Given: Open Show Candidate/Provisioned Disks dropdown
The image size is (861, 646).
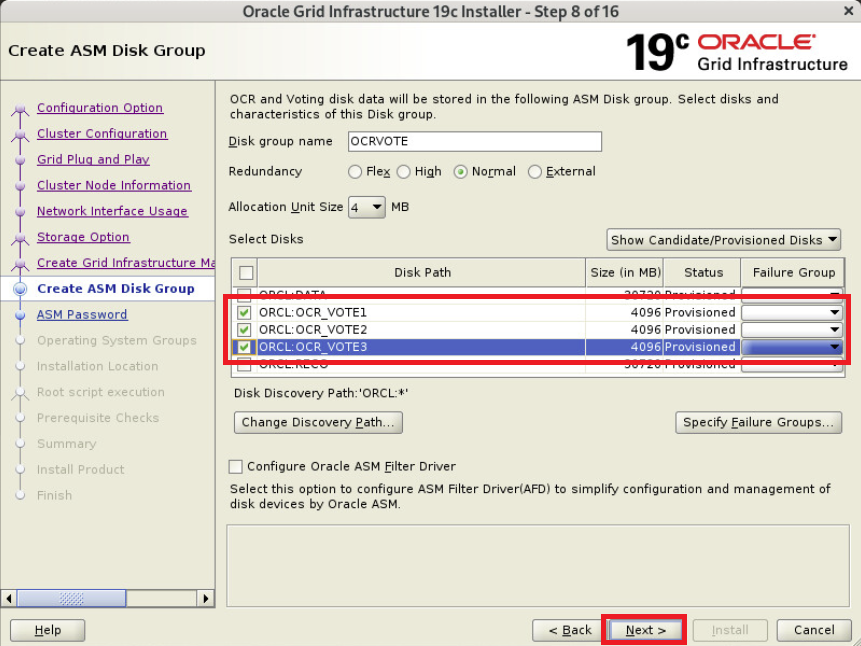Looking at the screenshot, I should [723, 240].
